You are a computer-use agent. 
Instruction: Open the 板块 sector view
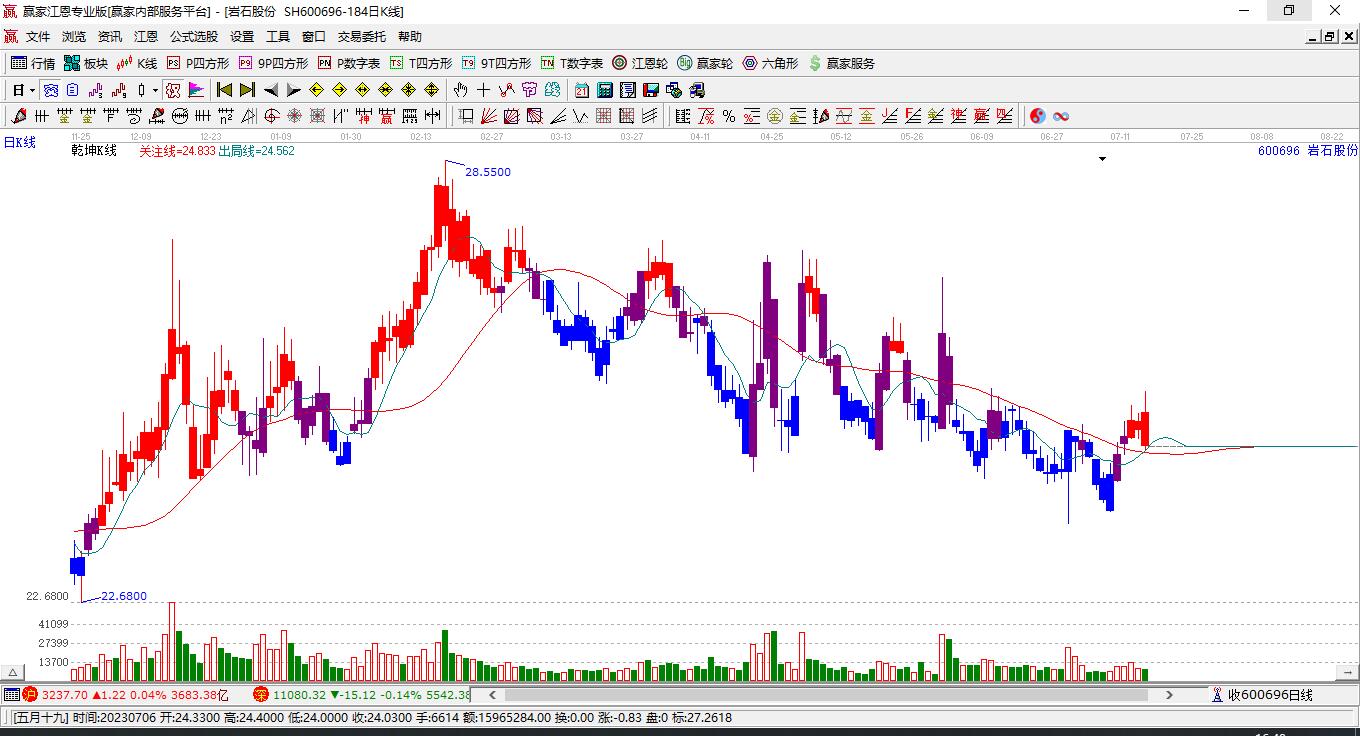pos(86,63)
